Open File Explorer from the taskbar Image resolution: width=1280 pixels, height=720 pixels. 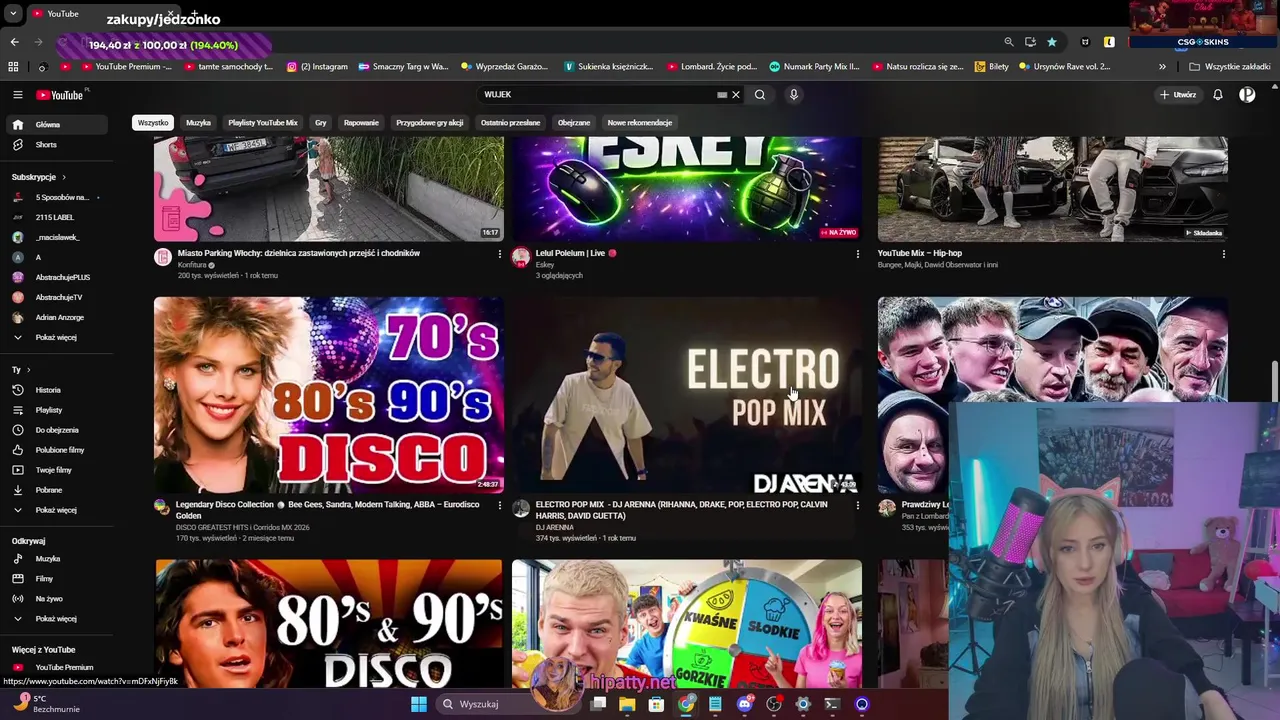coord(627,704)
